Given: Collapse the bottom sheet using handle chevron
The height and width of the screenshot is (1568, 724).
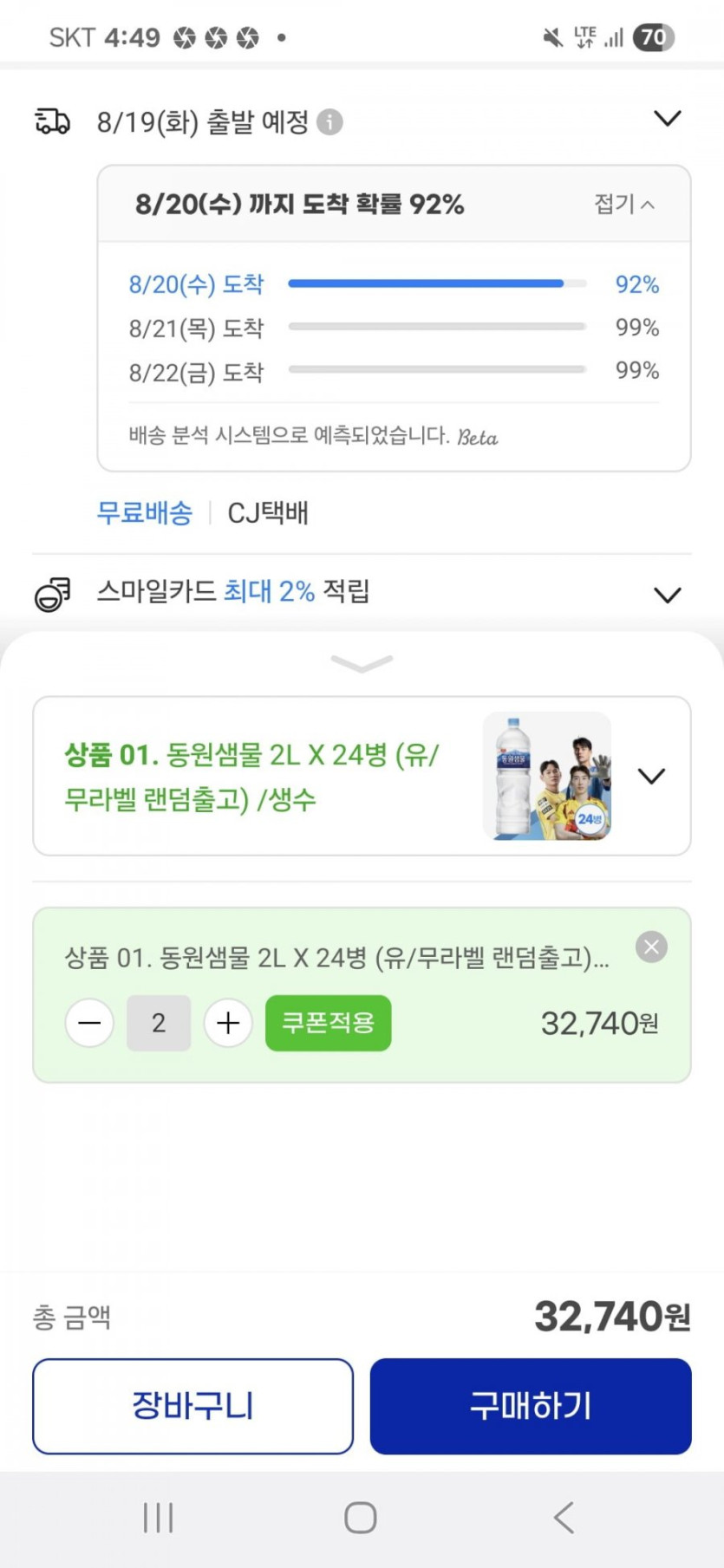Looking at the screenshot, I should (362, 664).
